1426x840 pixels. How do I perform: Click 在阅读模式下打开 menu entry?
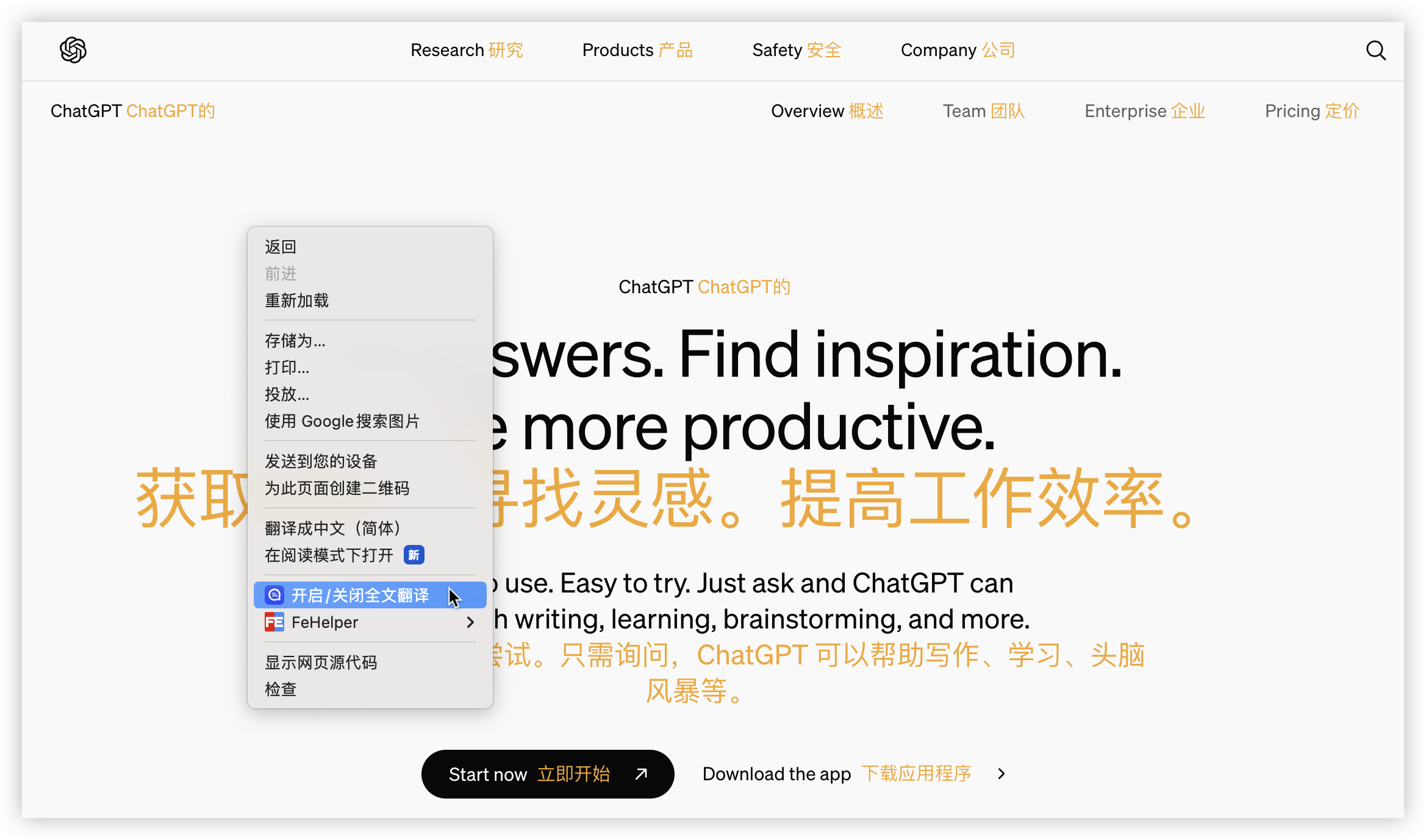pyautogui.click(x=329, y=555)
